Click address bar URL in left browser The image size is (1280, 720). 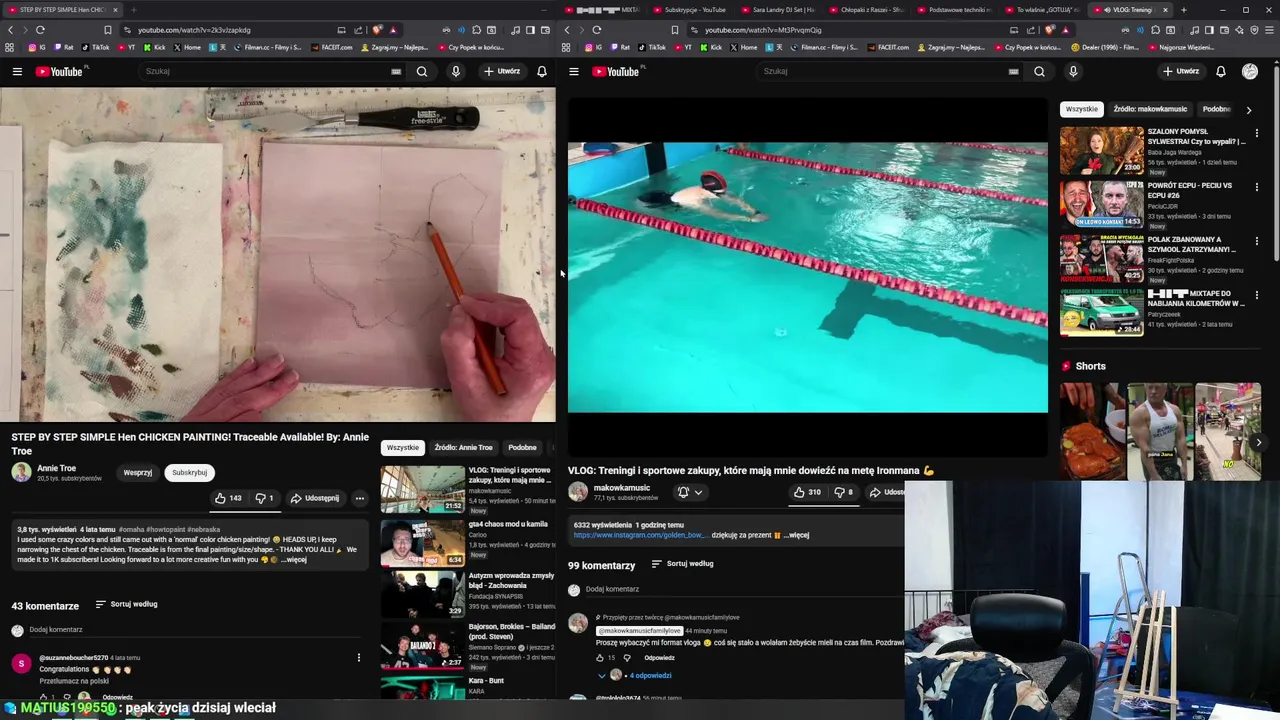[x=195, y=30]
